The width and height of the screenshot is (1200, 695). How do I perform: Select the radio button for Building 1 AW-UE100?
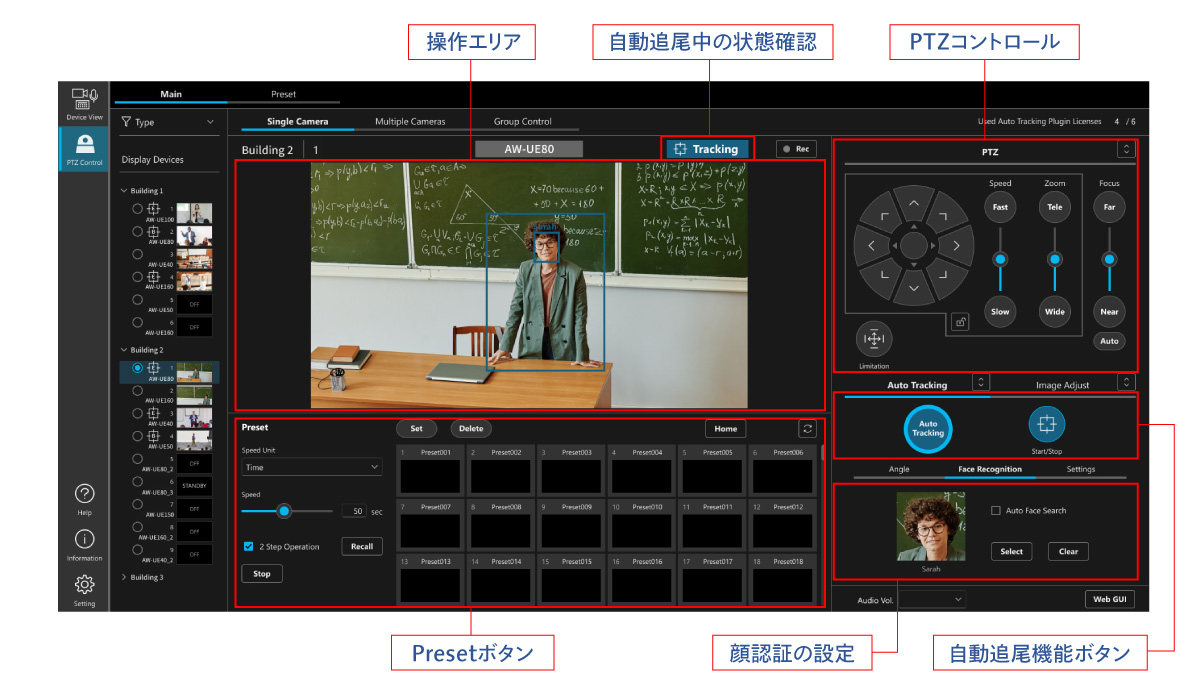[138, 209]
